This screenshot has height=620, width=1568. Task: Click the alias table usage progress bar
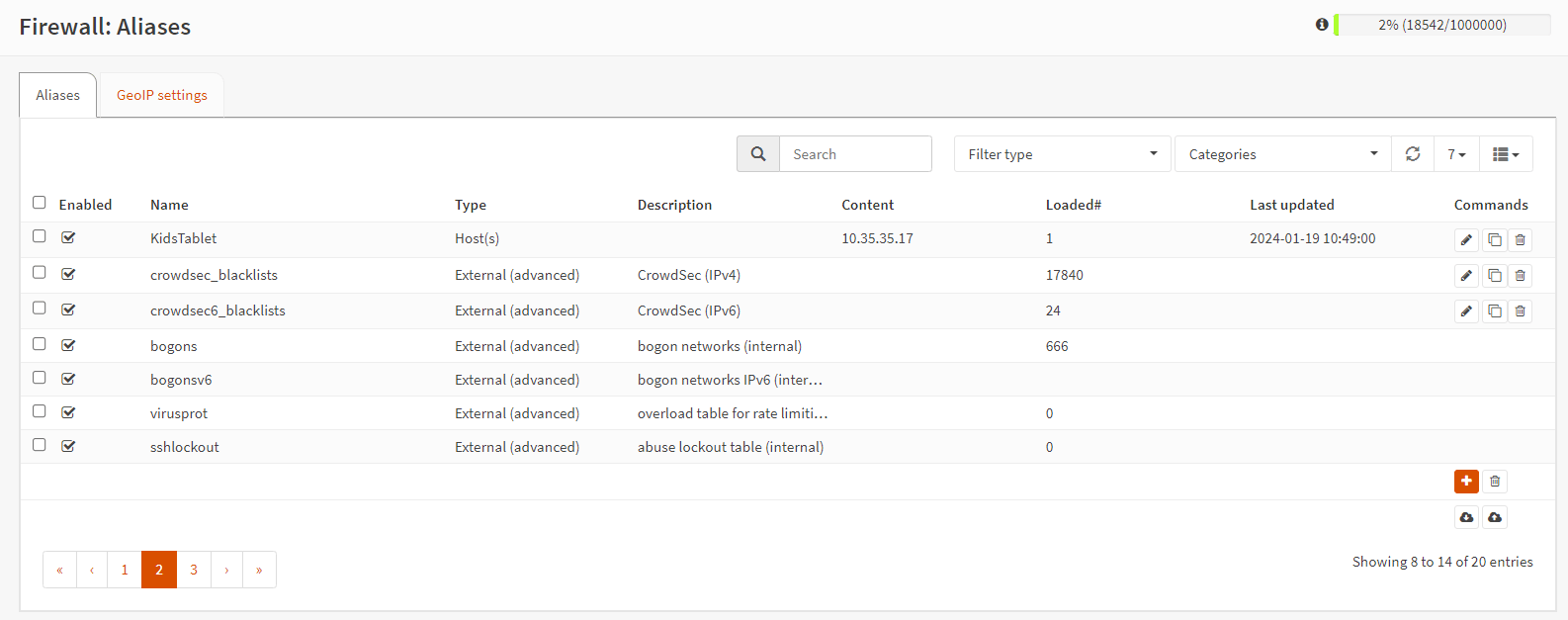[1442, 25]
